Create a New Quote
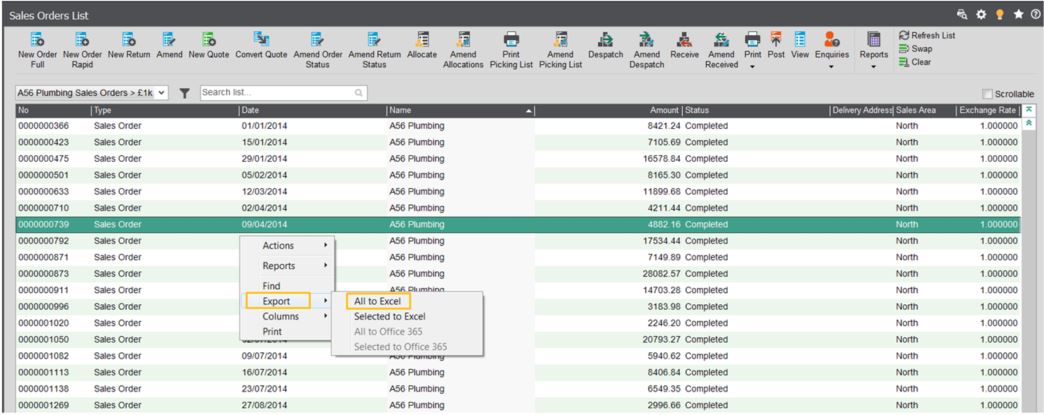 tap(208, 45)
